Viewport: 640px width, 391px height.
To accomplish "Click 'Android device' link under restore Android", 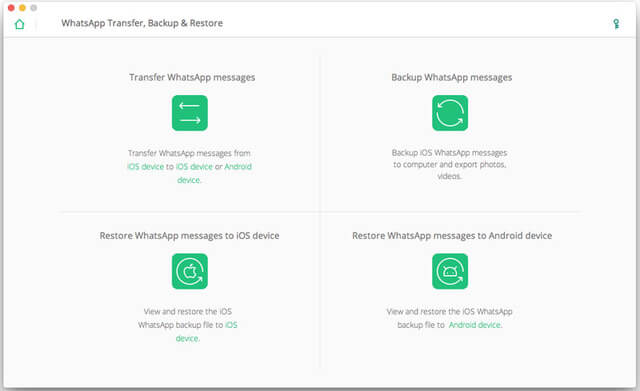I will click(475, 325).
